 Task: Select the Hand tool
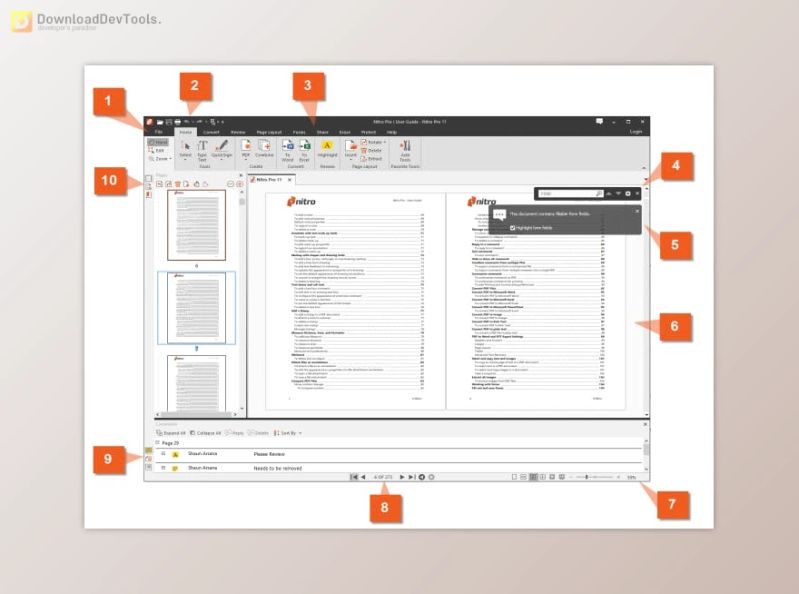158,142
